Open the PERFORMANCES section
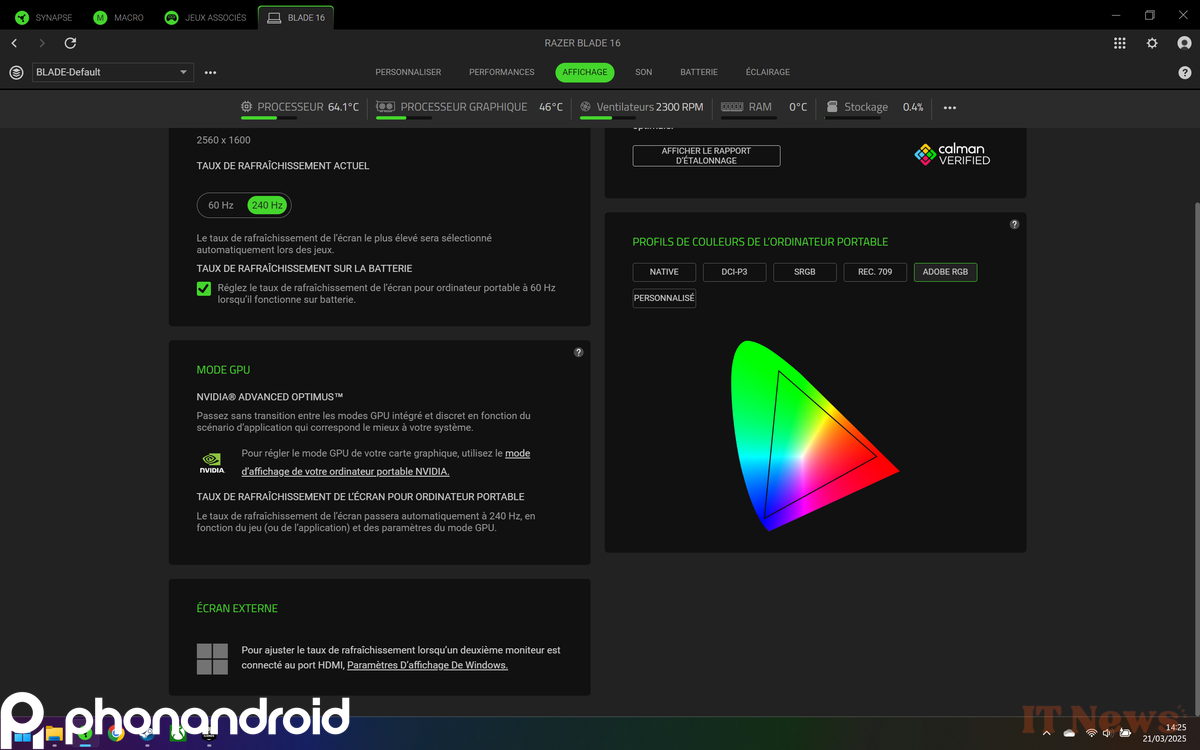Screen dimensions: 1200x750 click(502, 72)
